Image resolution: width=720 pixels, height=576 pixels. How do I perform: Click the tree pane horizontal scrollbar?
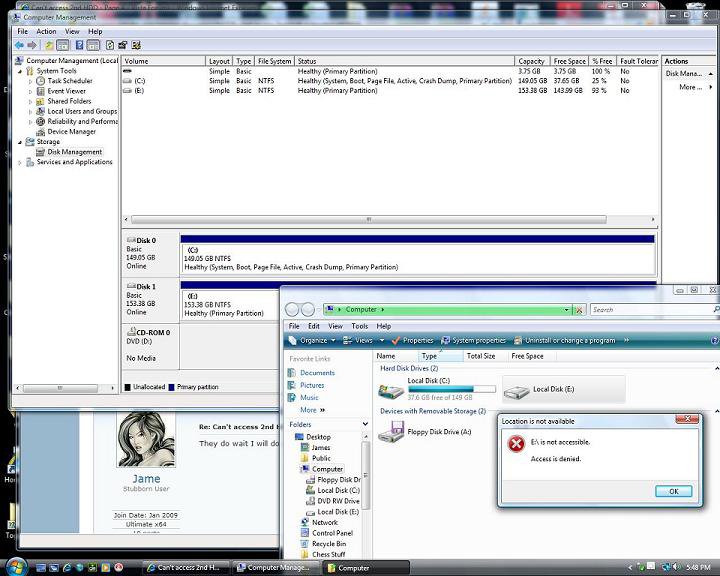(60, 388)
